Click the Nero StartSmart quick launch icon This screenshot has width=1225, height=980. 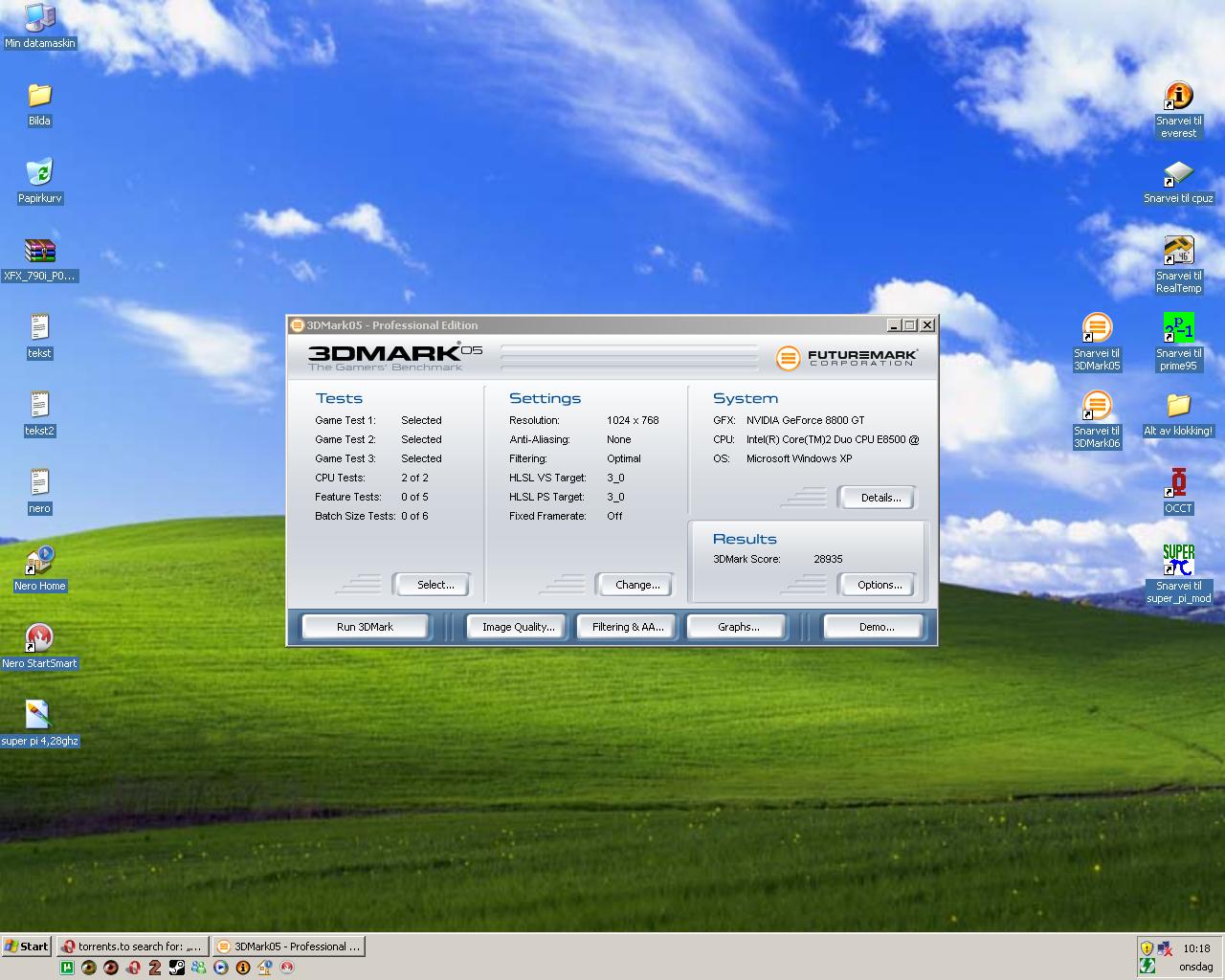click(287, 968)
